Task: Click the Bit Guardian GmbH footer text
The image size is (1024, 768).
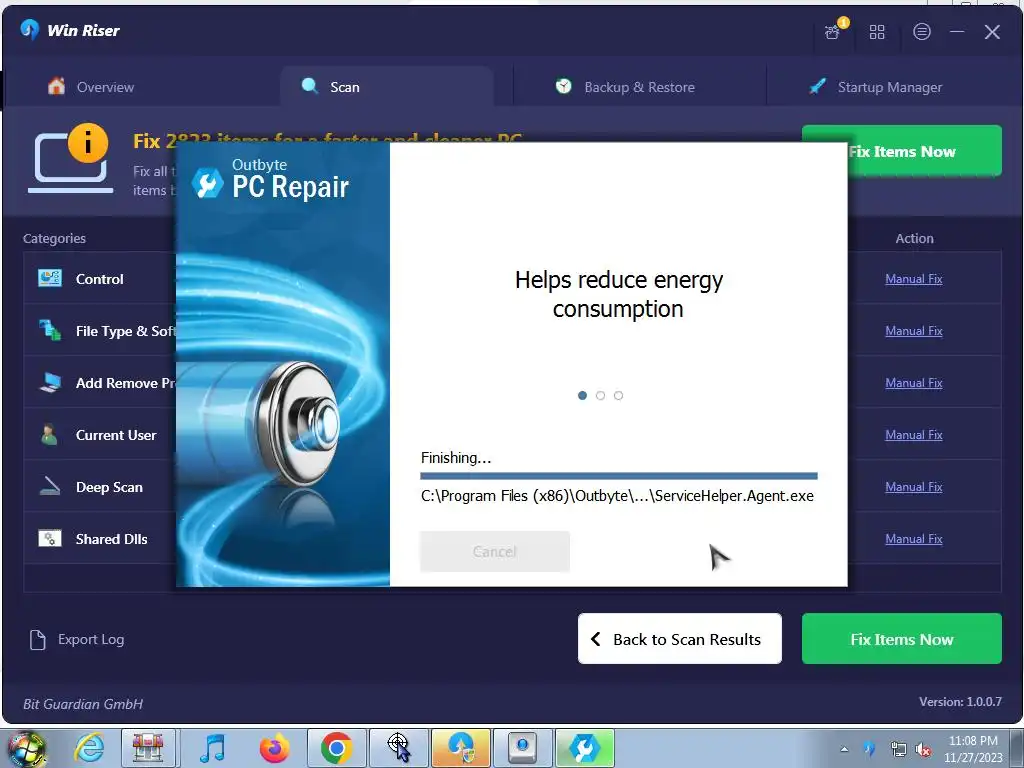Action: pyautogui.click(x=83, y=704)
